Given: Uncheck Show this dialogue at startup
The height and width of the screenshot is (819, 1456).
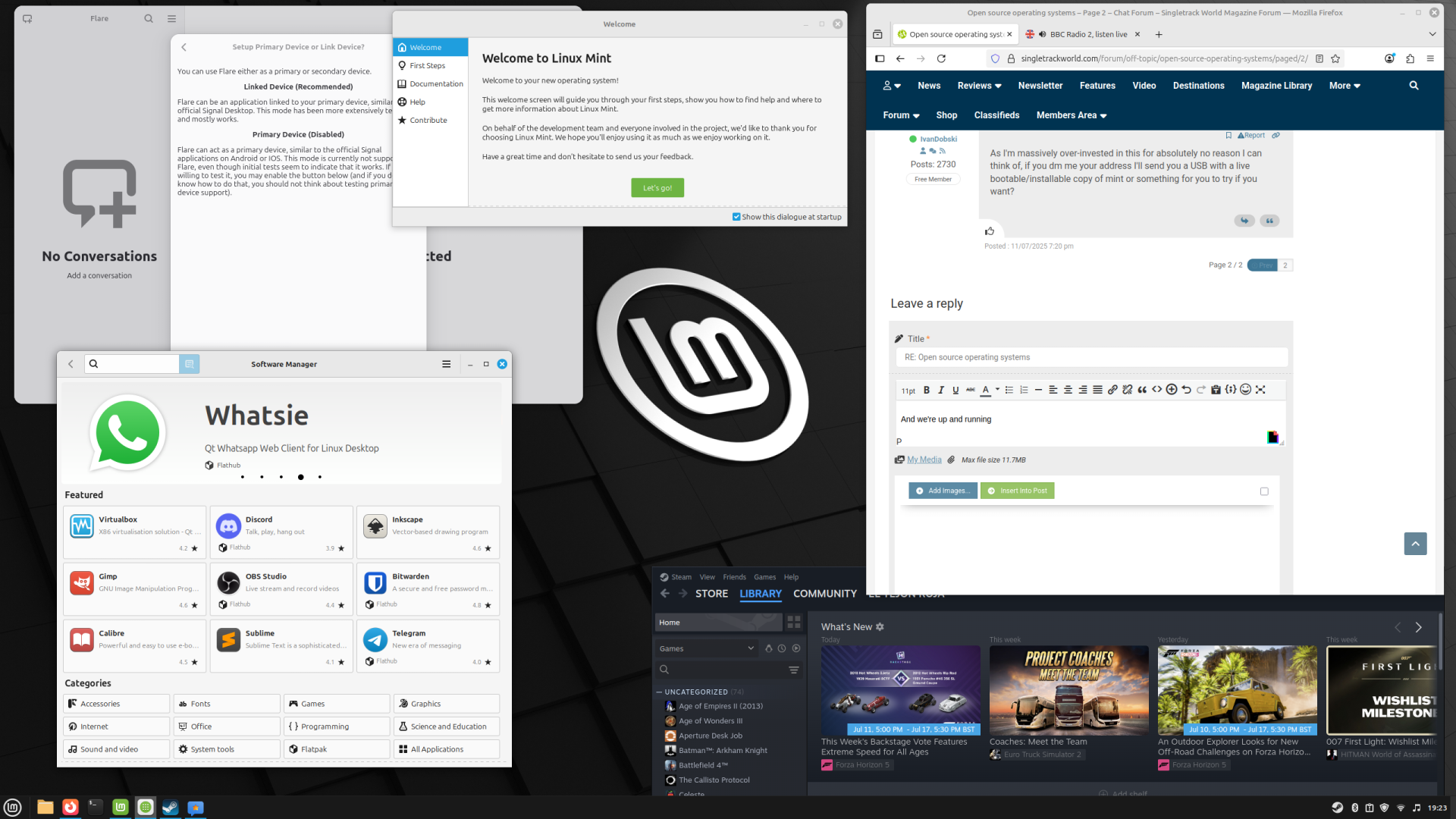Looking at the screenshot, I should [x=736, y=217].
